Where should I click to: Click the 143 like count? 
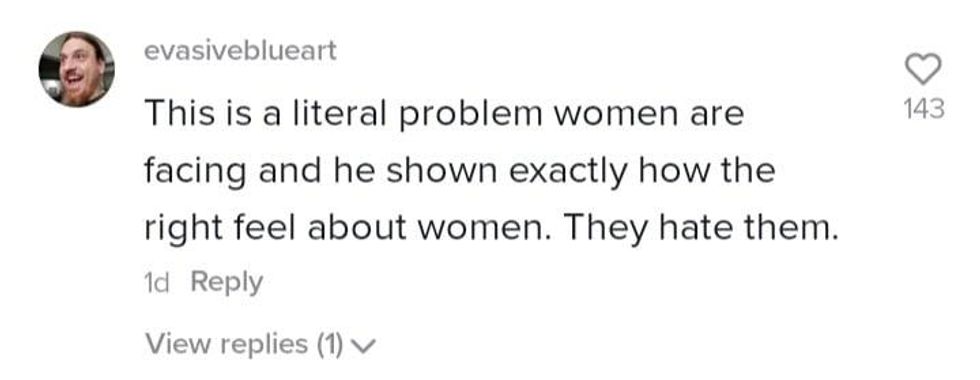pos(924,109)
